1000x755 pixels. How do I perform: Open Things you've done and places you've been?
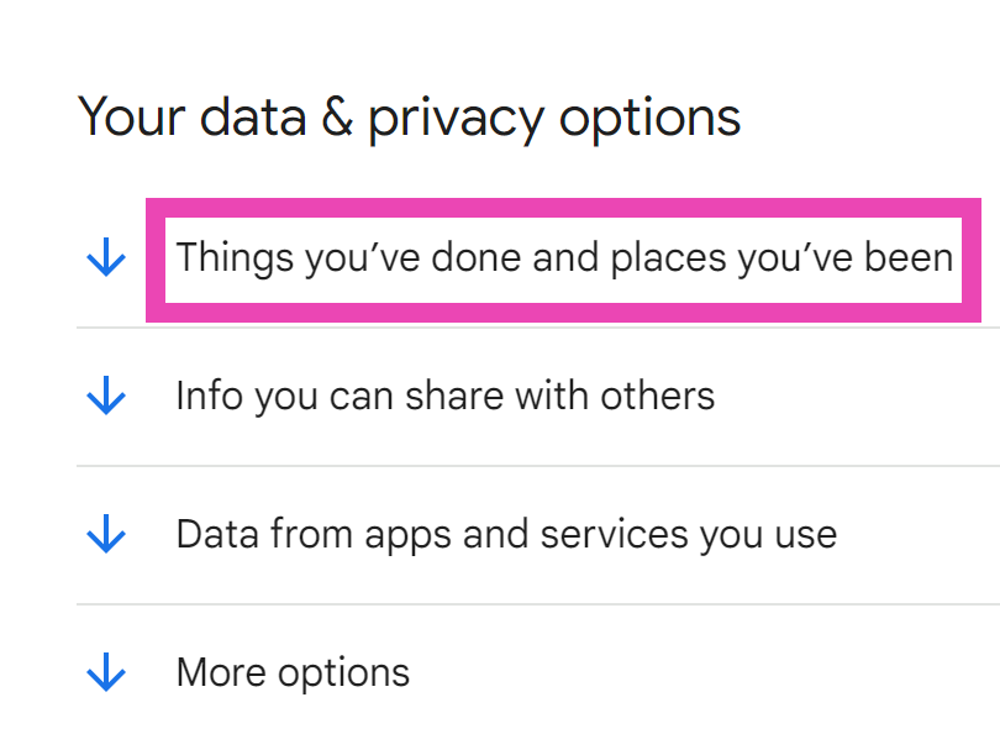tap(564, 258)
